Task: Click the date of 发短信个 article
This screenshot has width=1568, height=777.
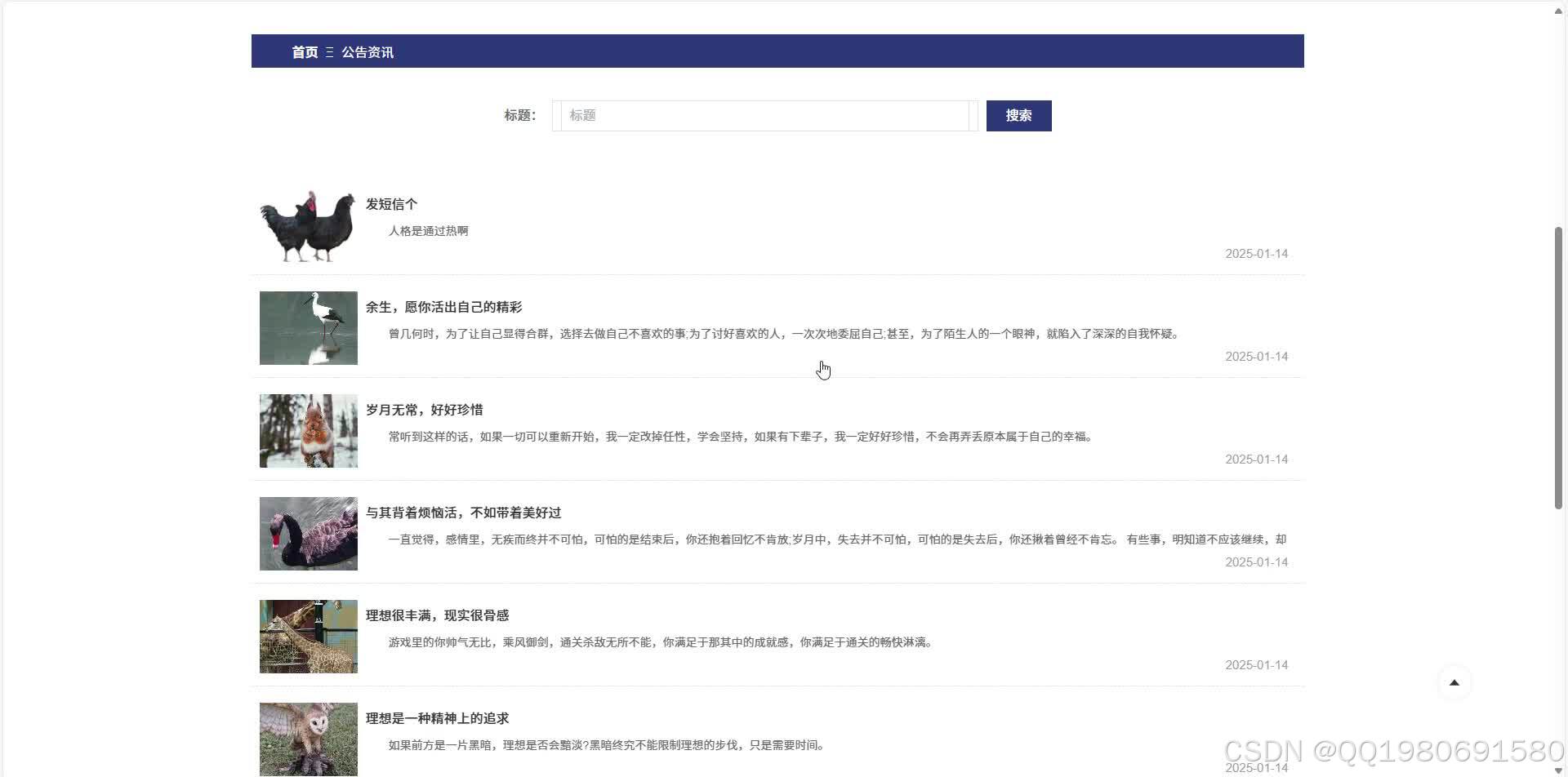Action: click(1256, 254)
